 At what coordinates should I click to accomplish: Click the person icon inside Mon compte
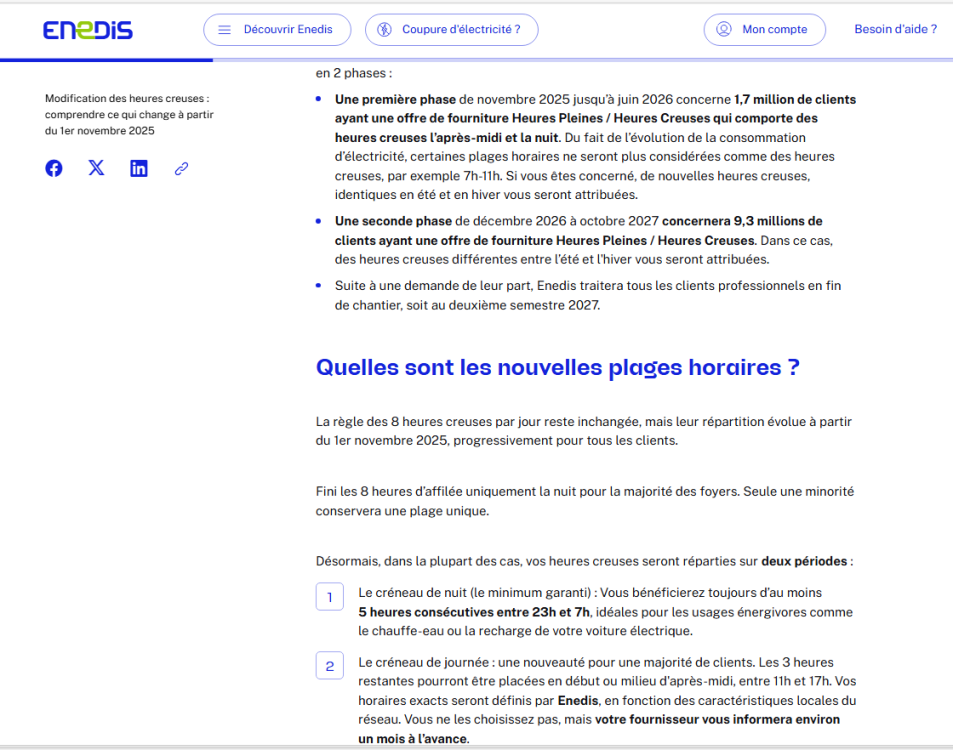[x=723, y=29]
